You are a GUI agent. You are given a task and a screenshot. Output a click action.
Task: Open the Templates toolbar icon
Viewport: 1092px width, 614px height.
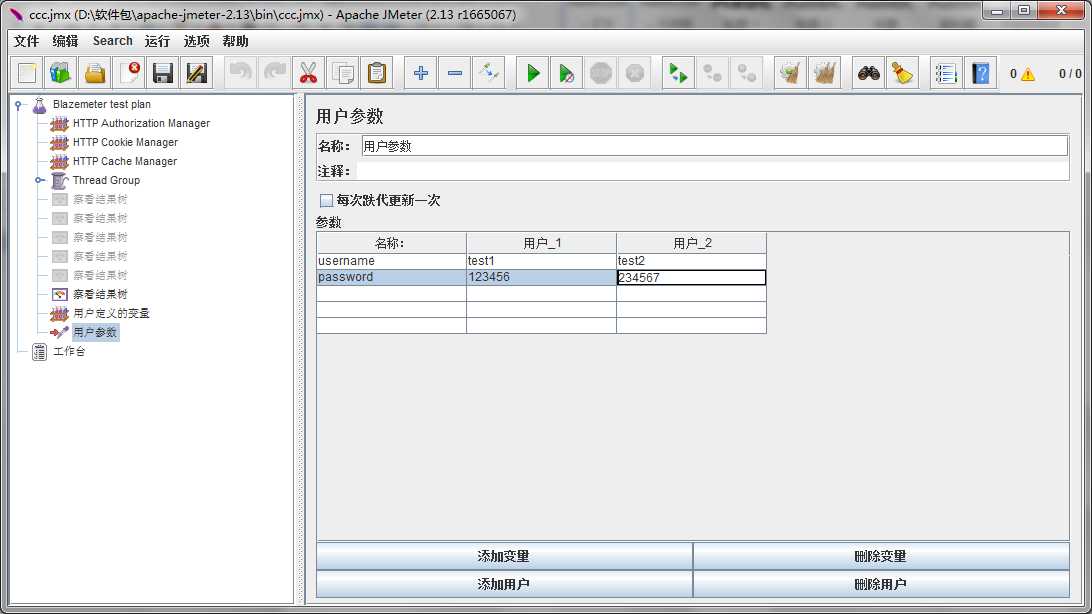point(61,72)
